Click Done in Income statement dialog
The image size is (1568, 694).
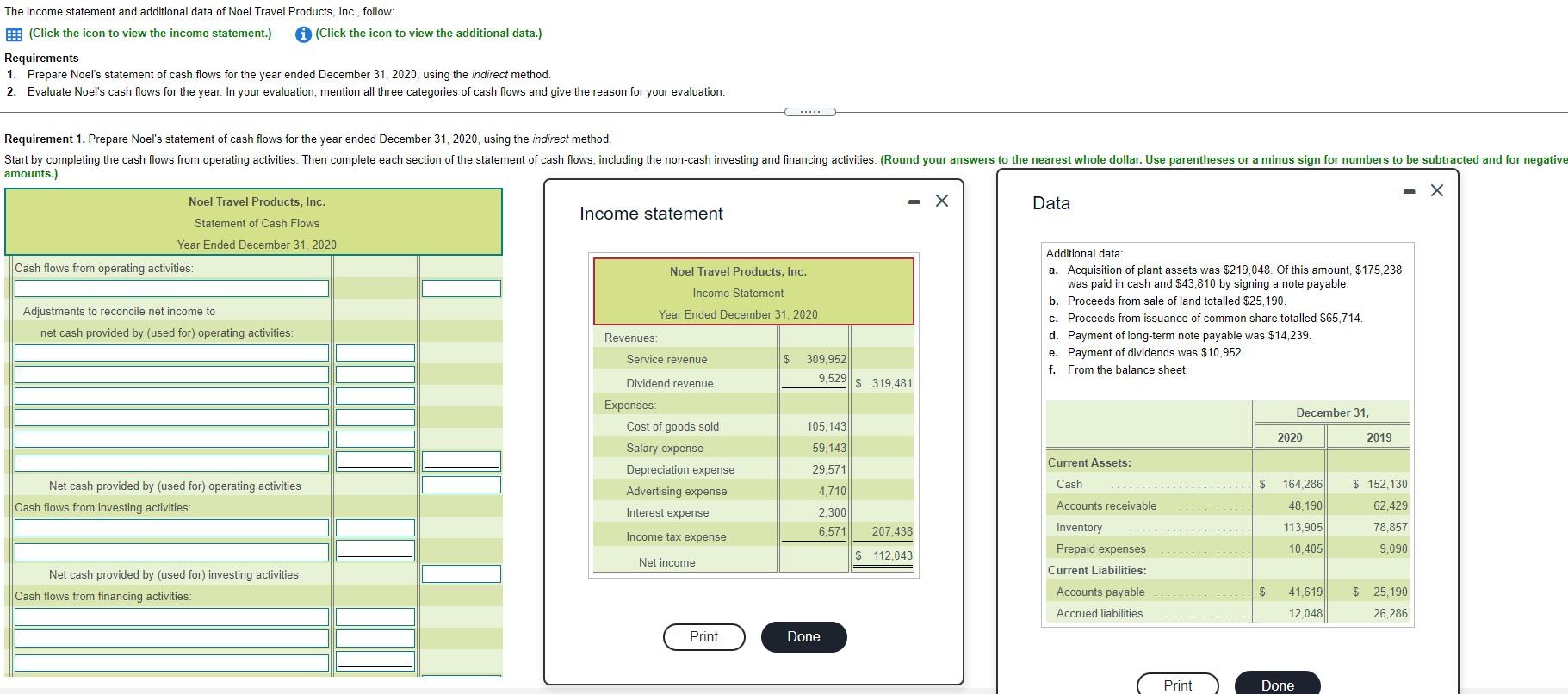803,636
